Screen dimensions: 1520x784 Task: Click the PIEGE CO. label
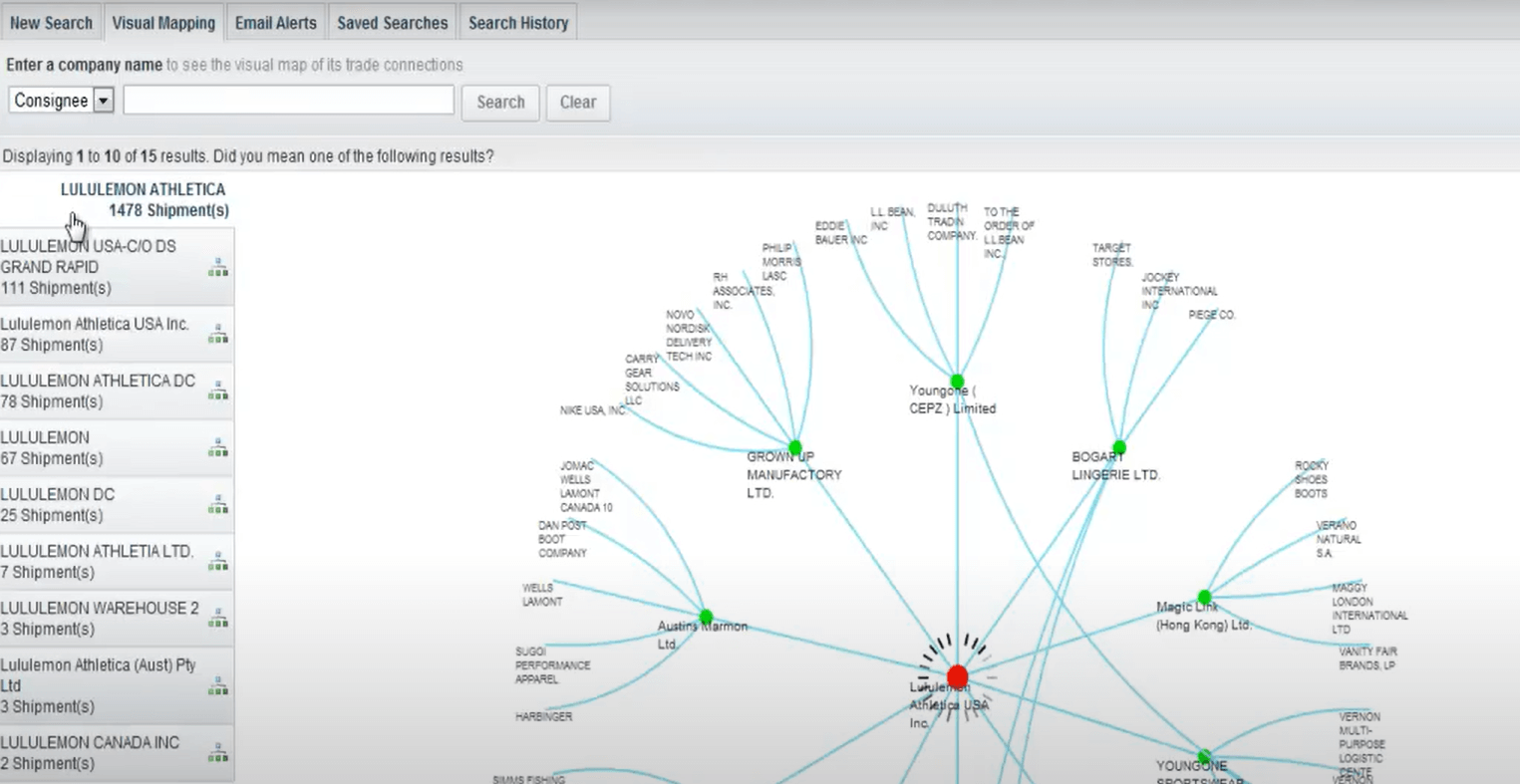tap(1212, 315)
